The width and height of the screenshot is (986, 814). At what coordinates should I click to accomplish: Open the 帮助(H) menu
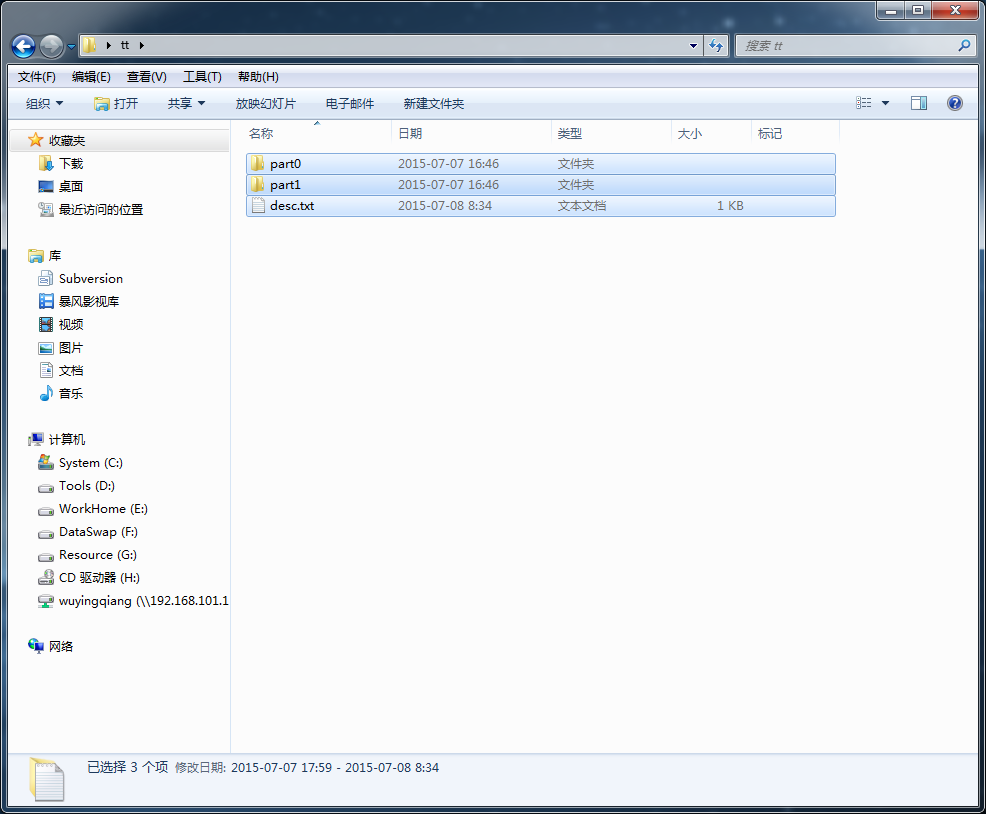[x=258, y=77]
